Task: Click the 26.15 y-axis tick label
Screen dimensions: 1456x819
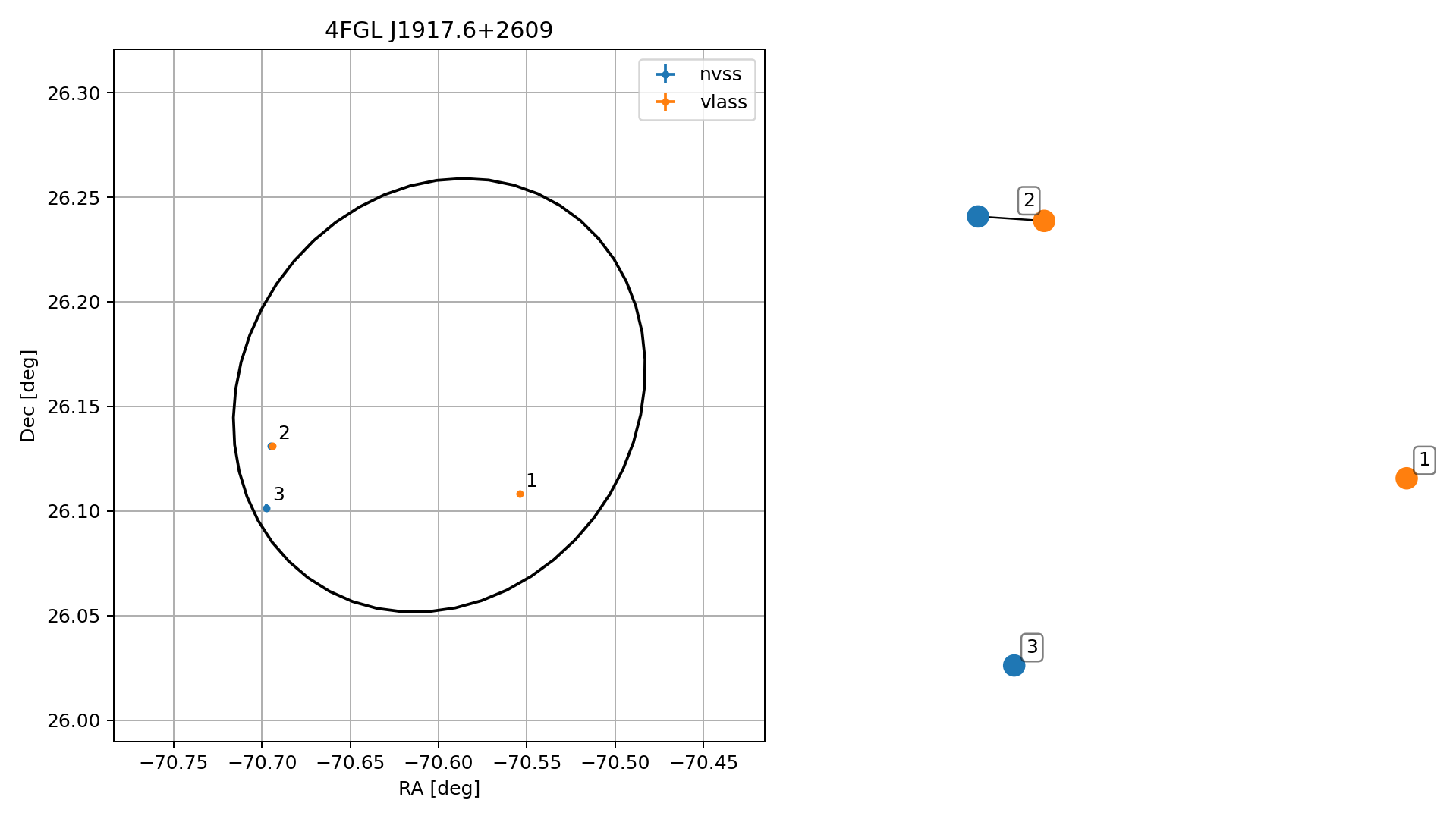Action: tap(74, 407)
